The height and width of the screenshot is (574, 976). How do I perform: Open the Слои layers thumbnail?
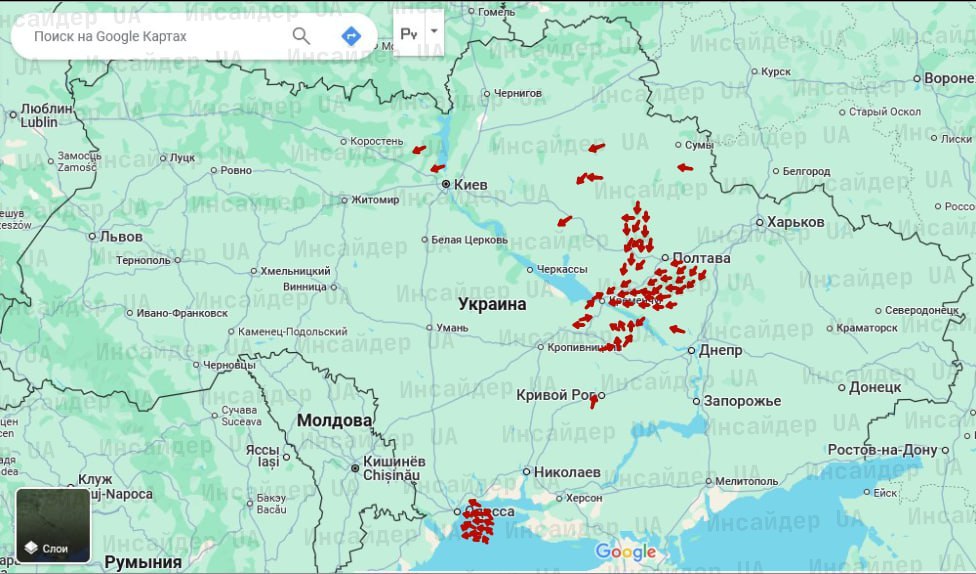(x=53, y=525)
